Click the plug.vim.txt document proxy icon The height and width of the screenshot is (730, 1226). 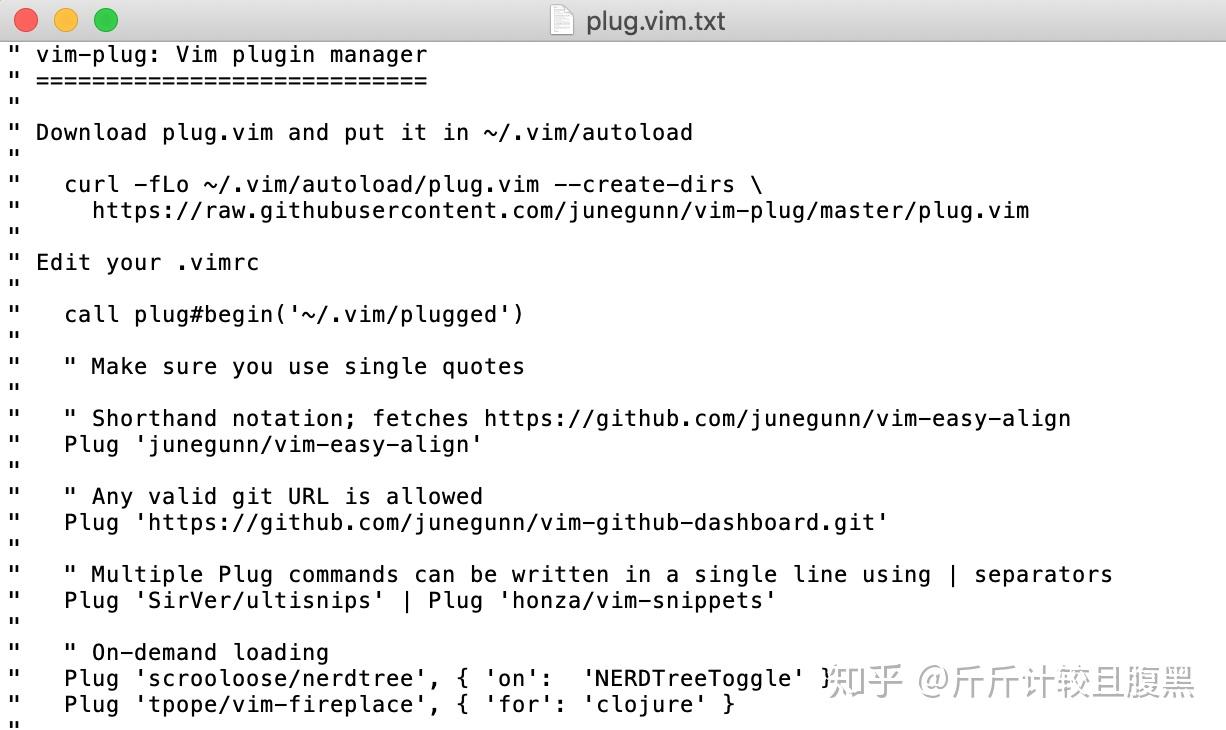[x=561, y=20]
